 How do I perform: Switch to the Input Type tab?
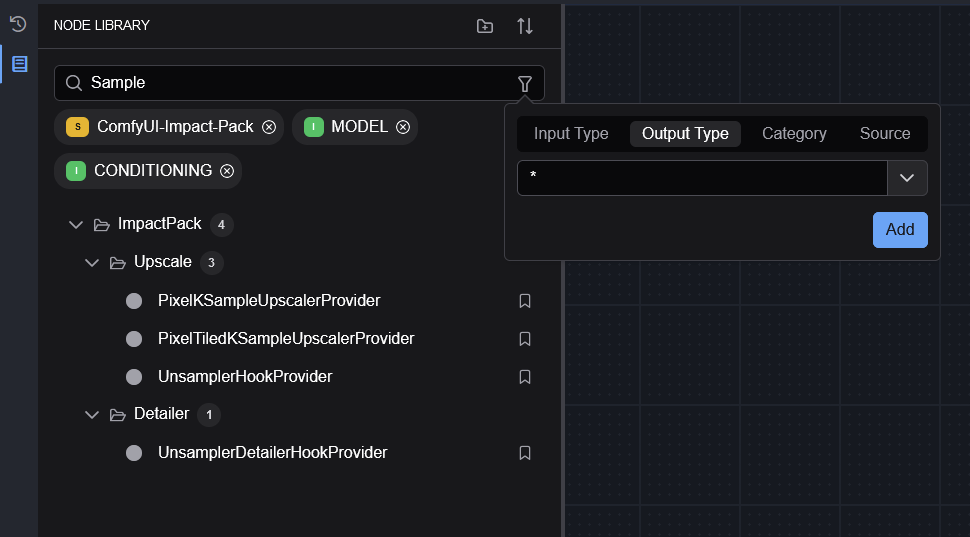pos(571,134)
